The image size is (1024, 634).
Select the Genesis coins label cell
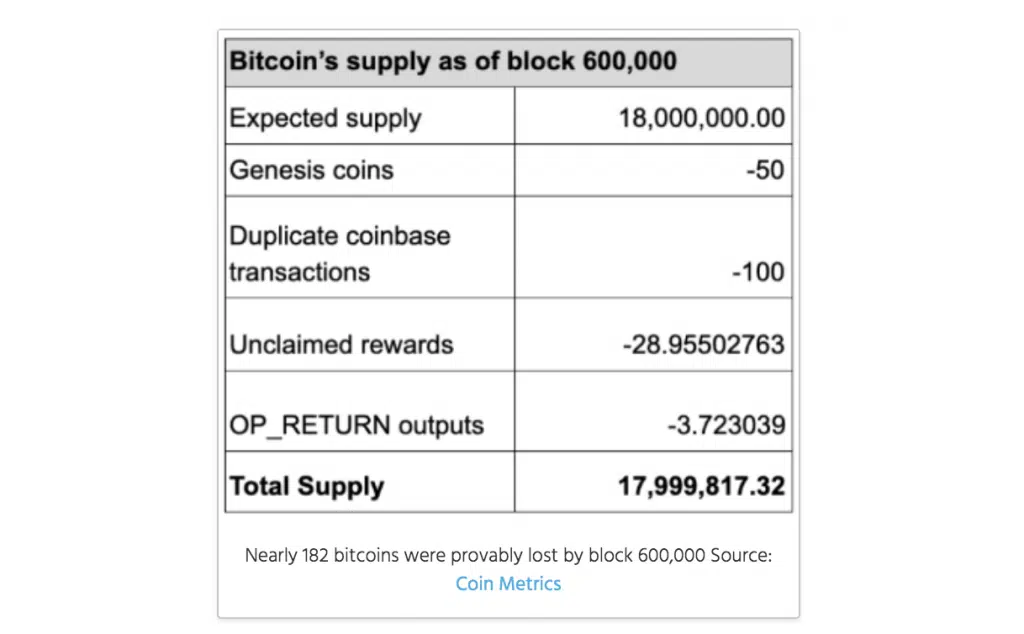tap(370, 170)
